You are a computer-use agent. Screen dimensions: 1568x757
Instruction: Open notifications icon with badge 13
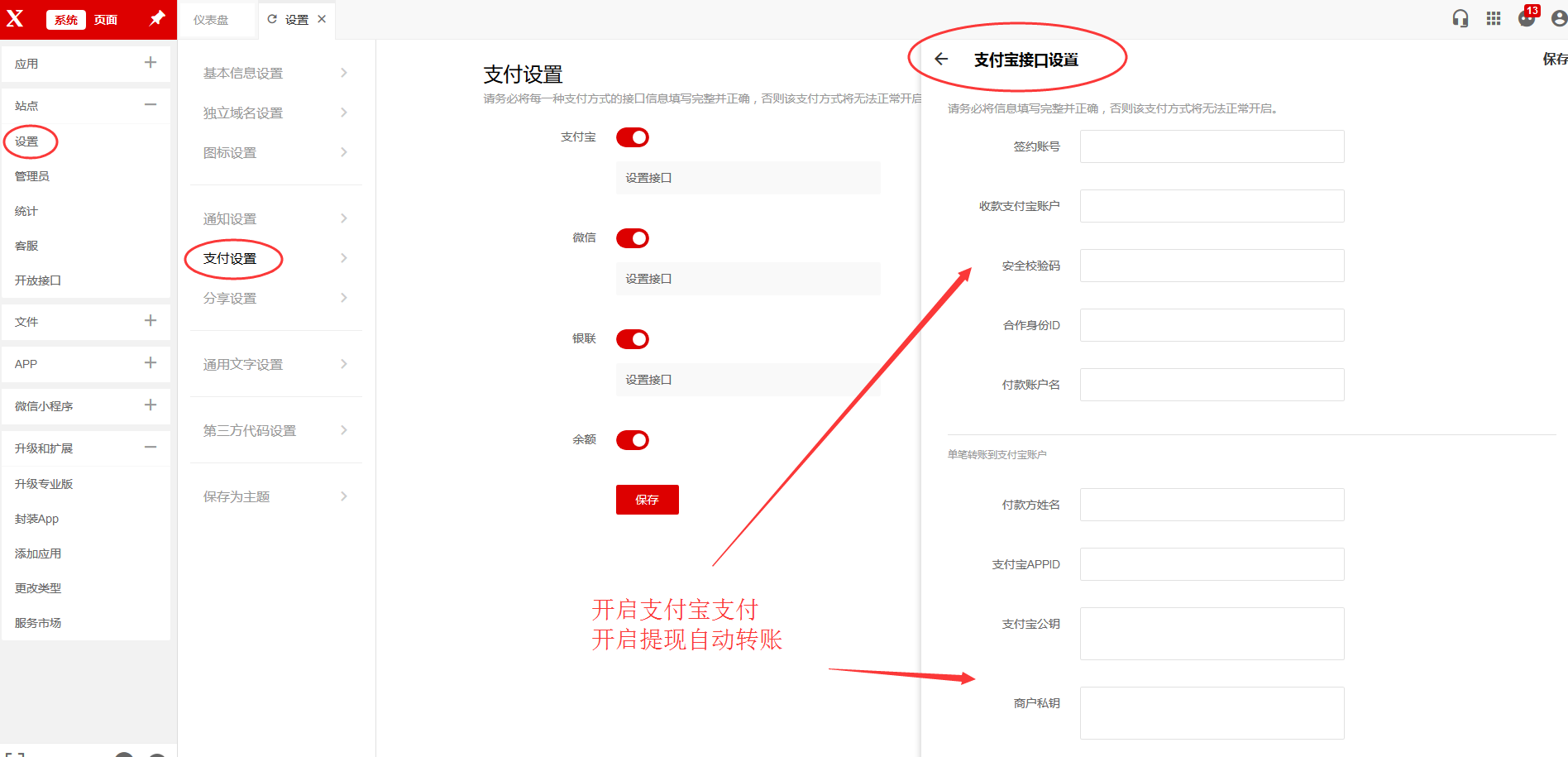pyautogui.click(x=1527, y=18)
